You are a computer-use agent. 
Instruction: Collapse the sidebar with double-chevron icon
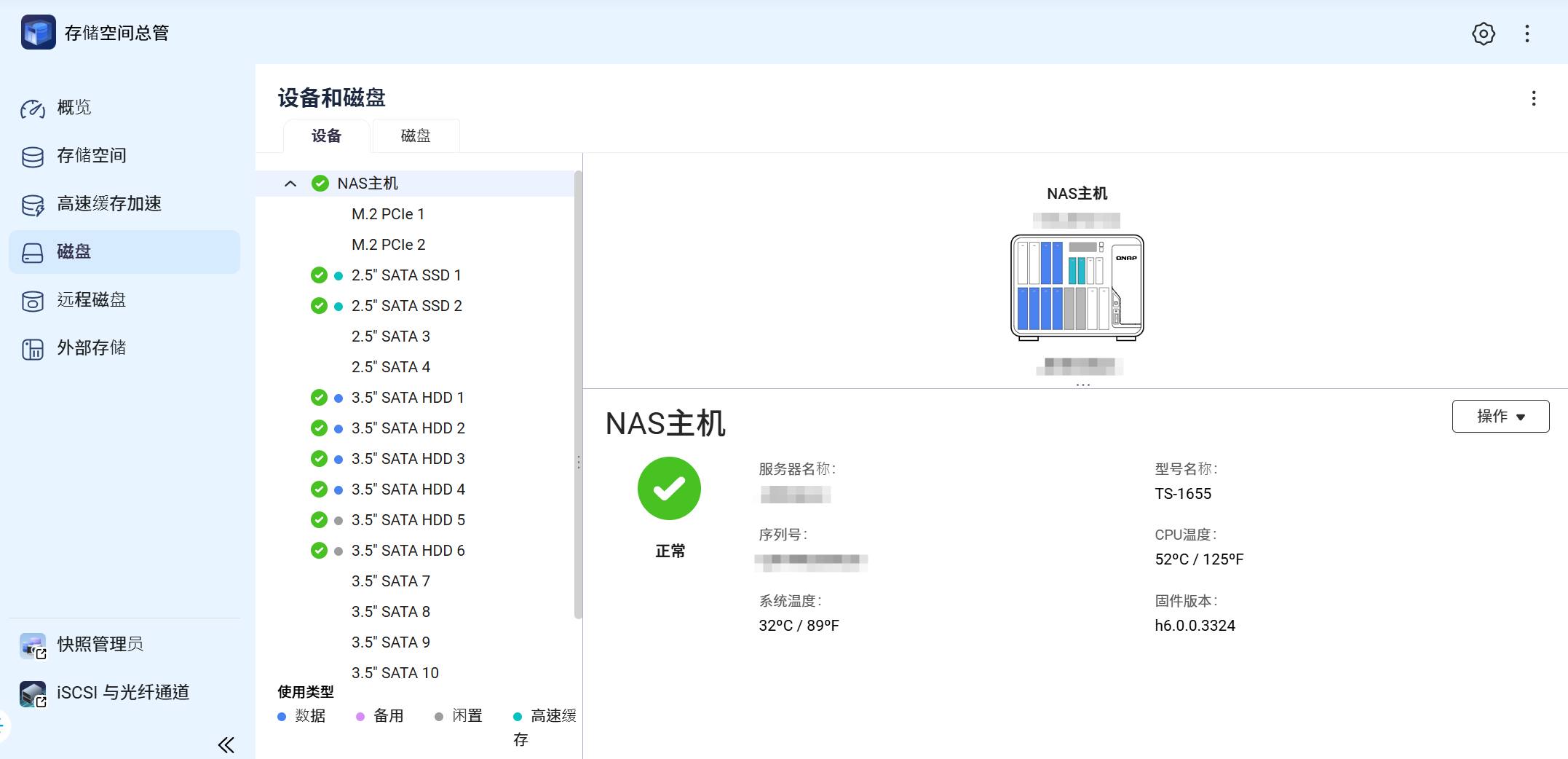coord(226,744)
